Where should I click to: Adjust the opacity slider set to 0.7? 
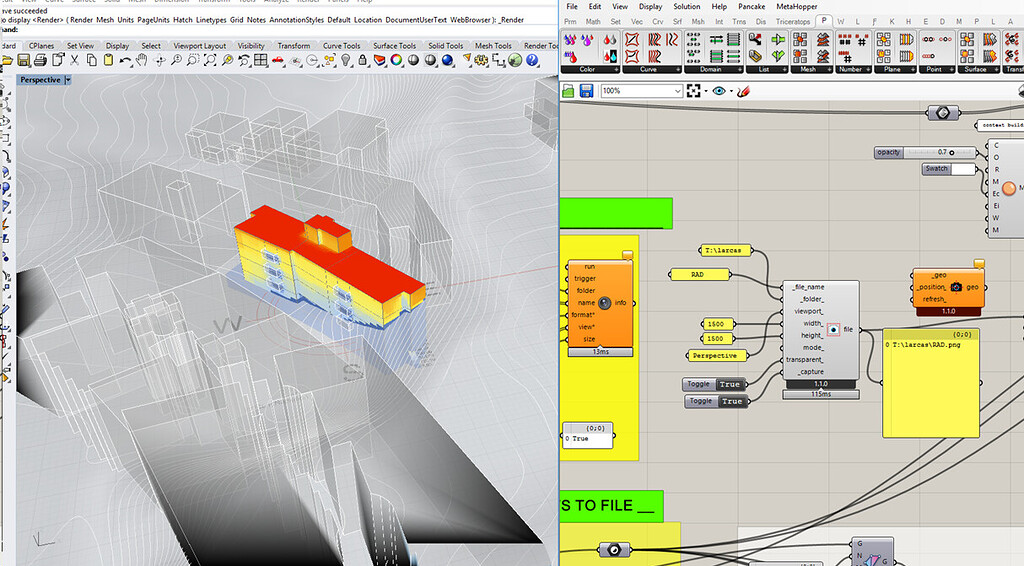tap(925, 152)
